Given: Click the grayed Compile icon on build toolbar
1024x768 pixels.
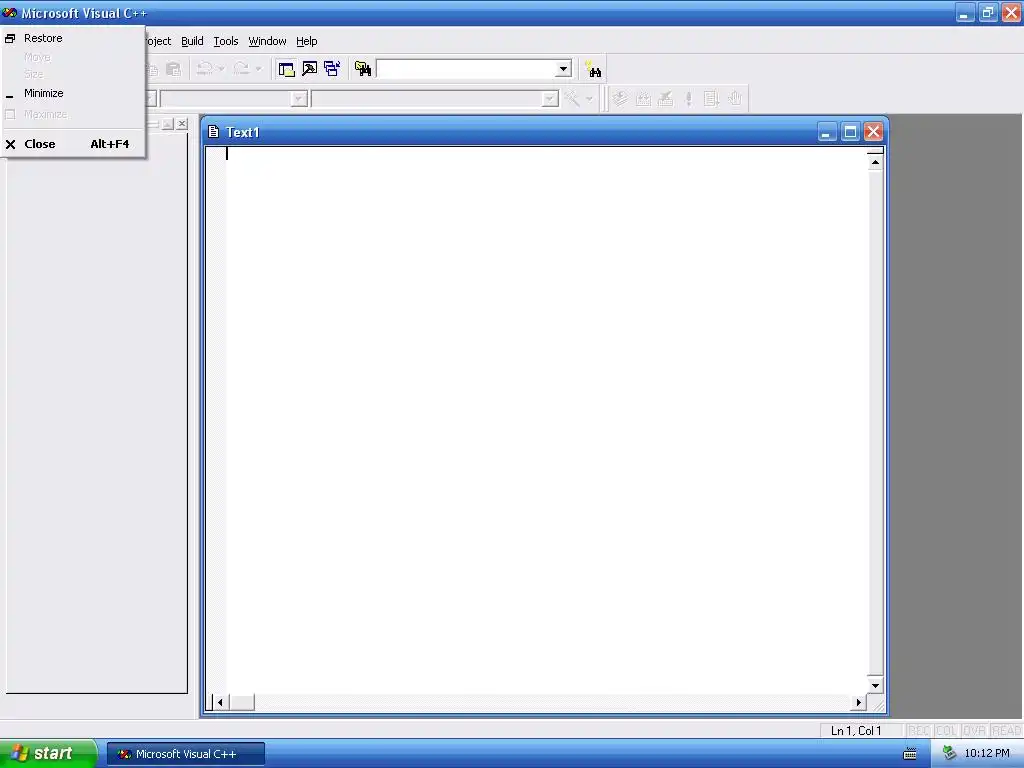Looking at the screenshot, I should pos(620,99).
